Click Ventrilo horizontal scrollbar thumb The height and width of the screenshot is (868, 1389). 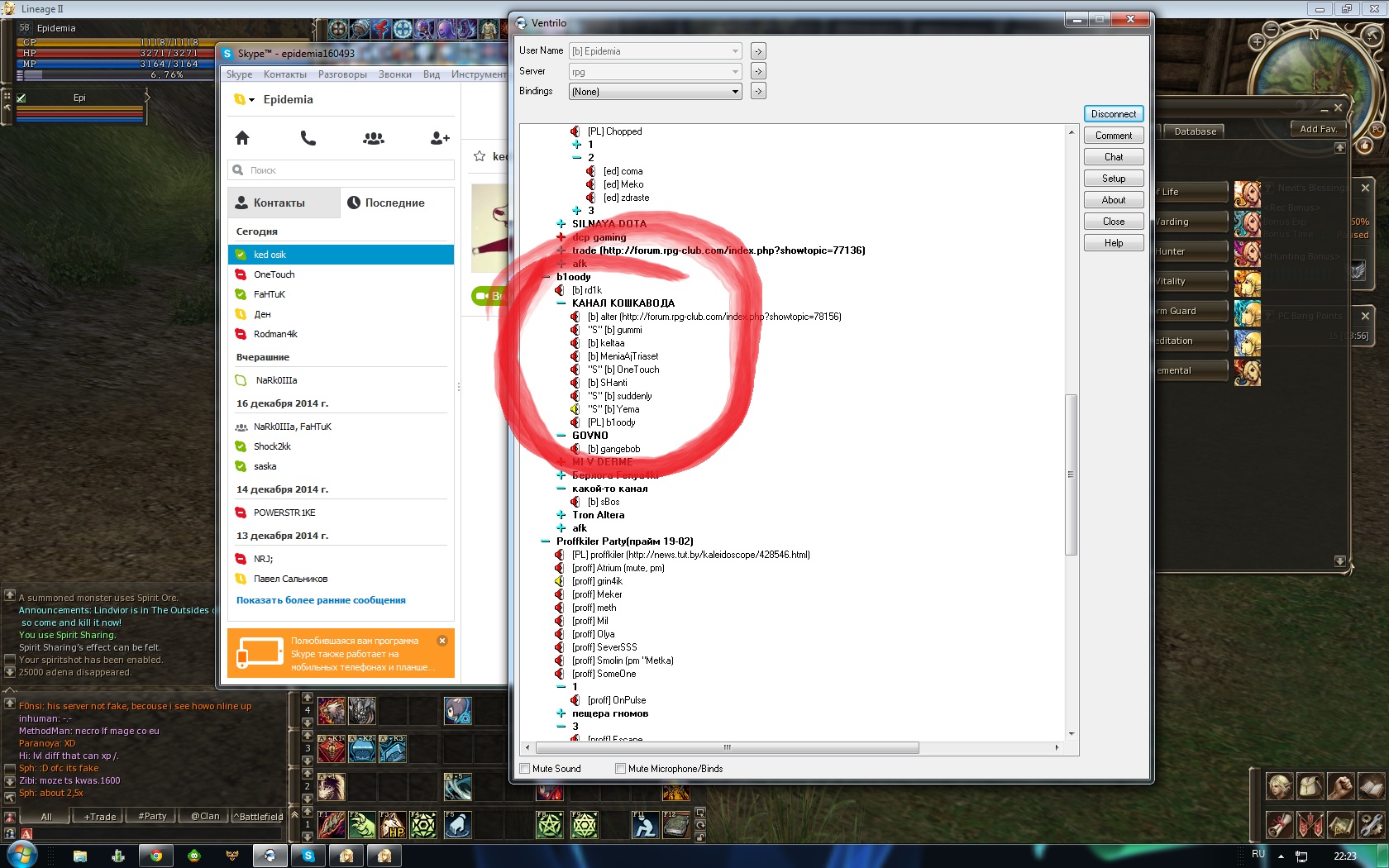[x=727, y=747]
